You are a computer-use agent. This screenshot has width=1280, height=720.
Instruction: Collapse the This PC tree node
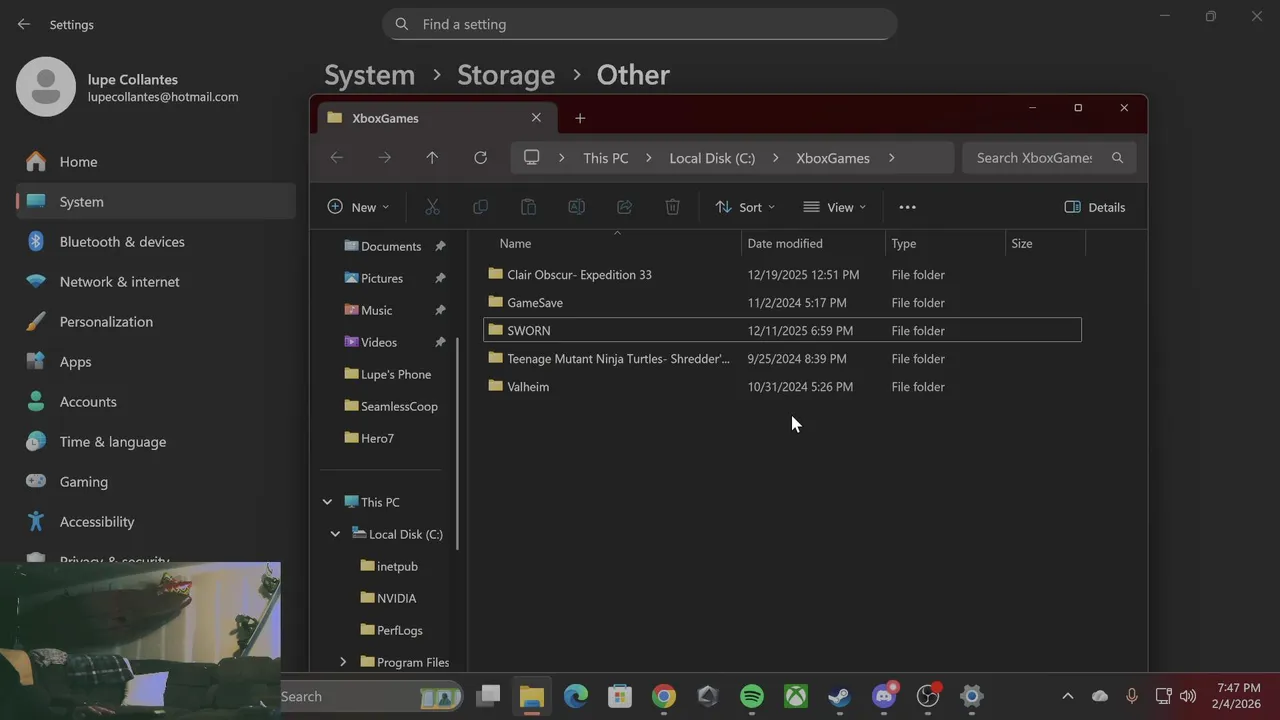coord(327,502)
